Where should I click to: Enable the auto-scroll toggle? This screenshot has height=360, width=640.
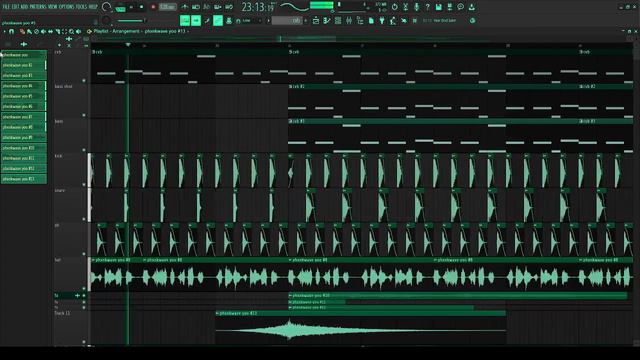click(196, 20)
